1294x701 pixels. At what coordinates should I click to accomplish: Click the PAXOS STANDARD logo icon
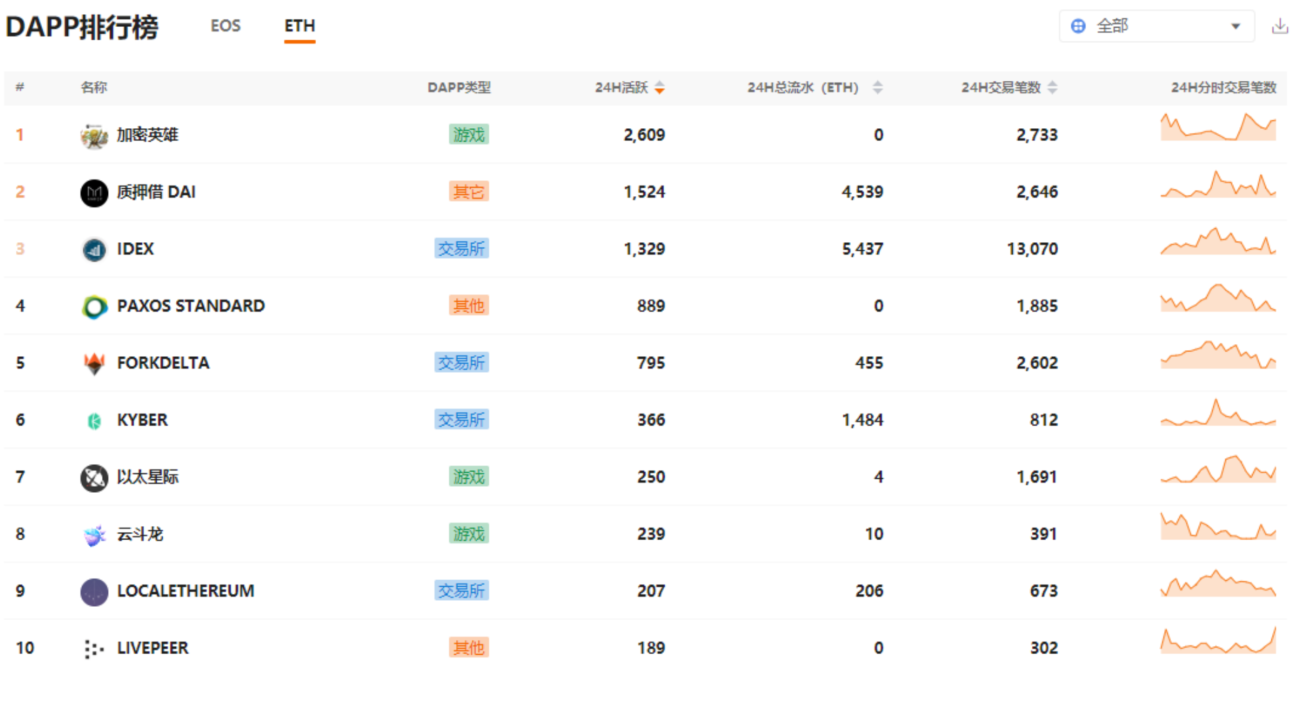(94, 307)
